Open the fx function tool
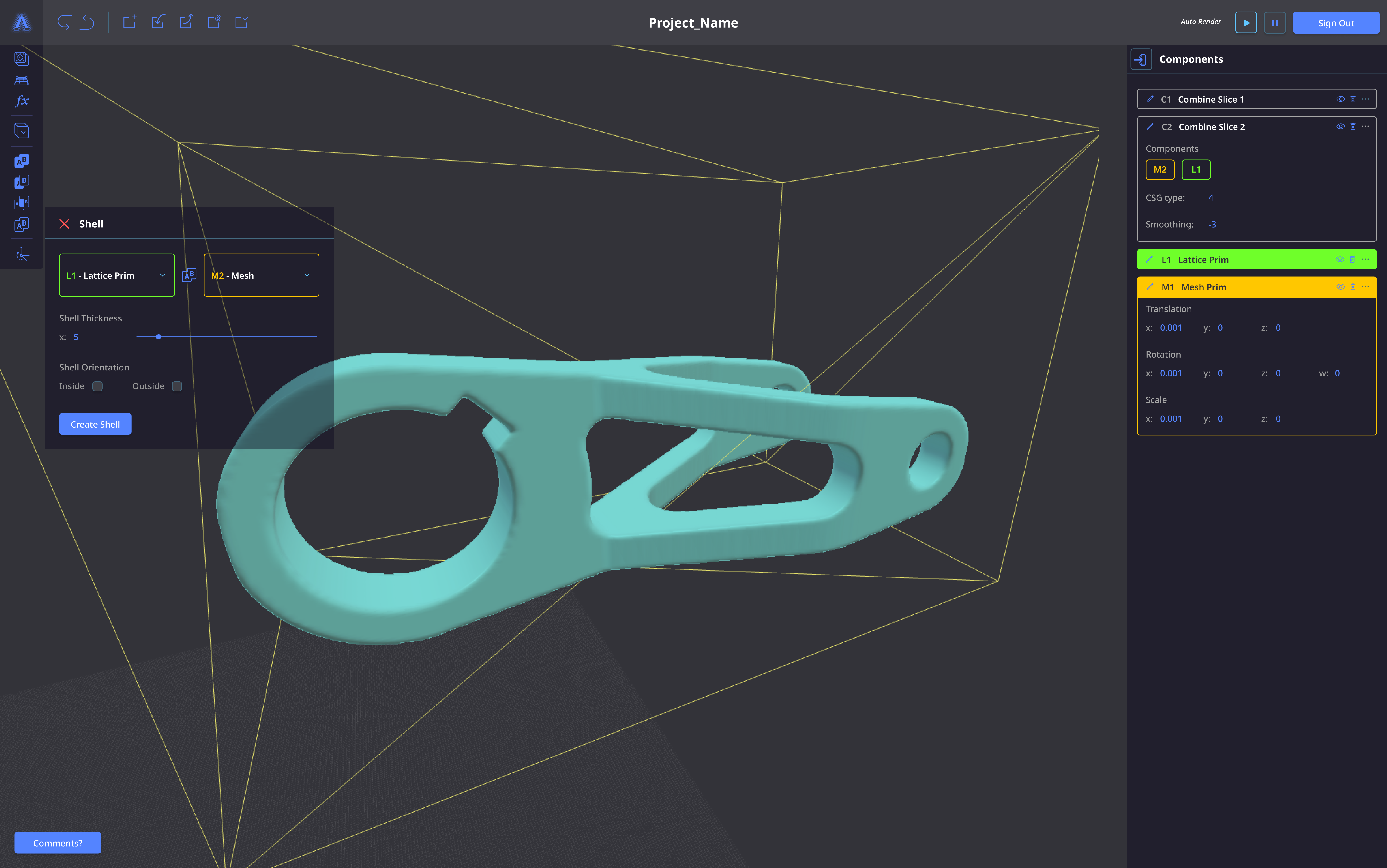Image resolution: width=1387 pixels, height=868 pixels. click(x=22, y=101)
